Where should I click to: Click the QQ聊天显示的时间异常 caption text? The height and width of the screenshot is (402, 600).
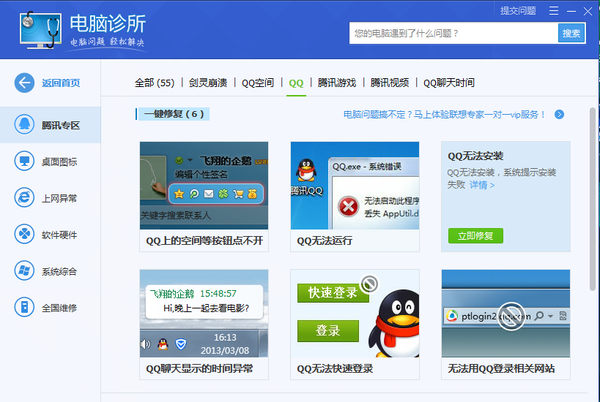click(199, 368)
